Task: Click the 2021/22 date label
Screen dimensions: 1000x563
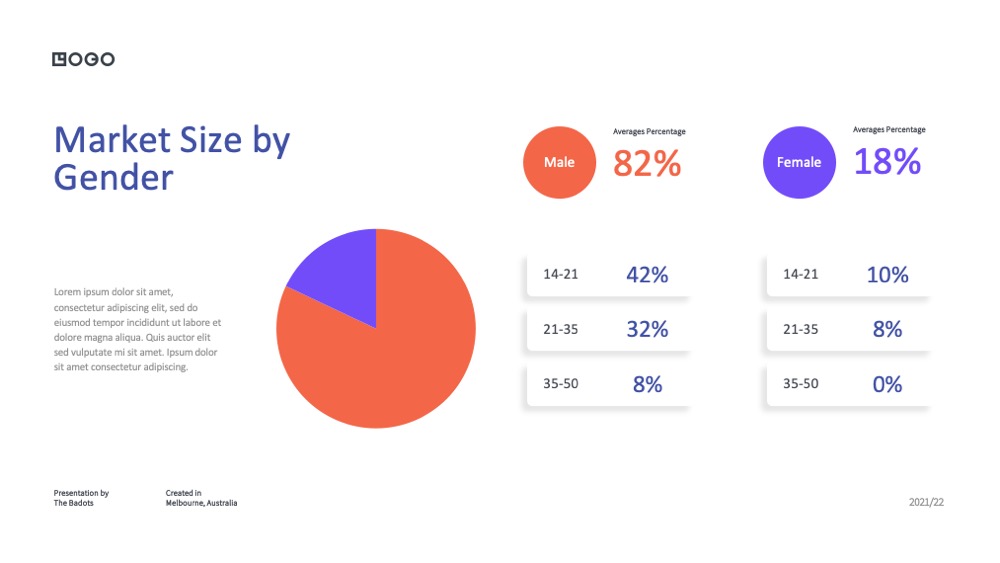Action: pos(926,502)
